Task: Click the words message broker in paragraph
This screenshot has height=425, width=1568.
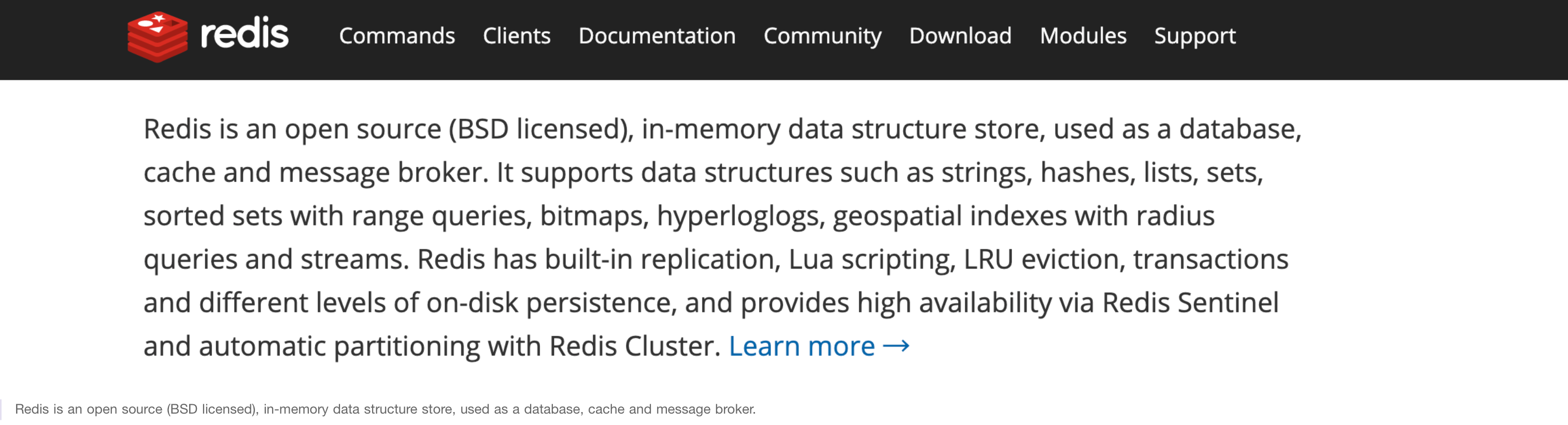Action: pyautogui.click(x=383, y=173)
